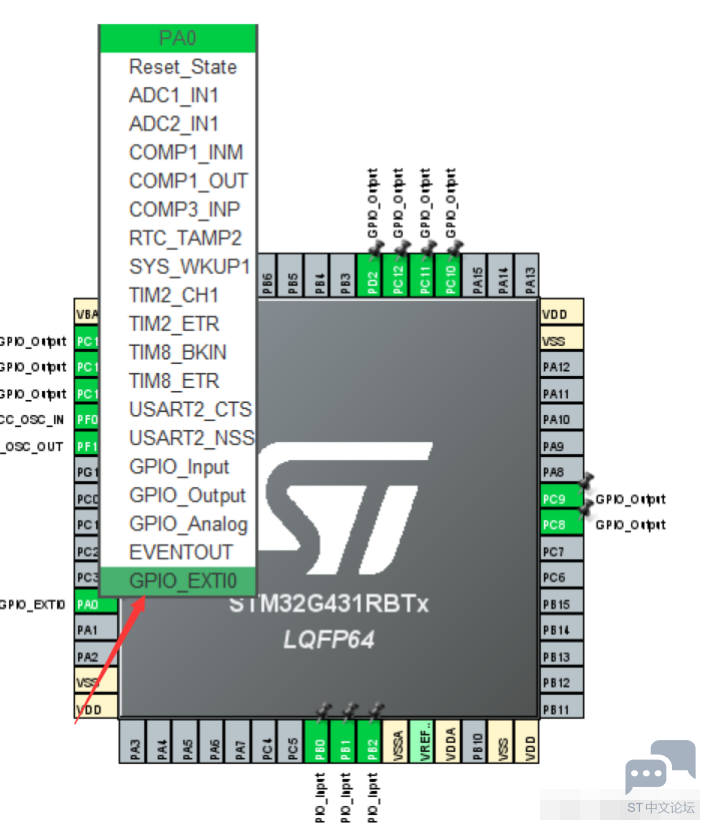Select COMP1_OUT in pin menu
704x823 pixels.
pyautogui.click(x=178, y=181)
